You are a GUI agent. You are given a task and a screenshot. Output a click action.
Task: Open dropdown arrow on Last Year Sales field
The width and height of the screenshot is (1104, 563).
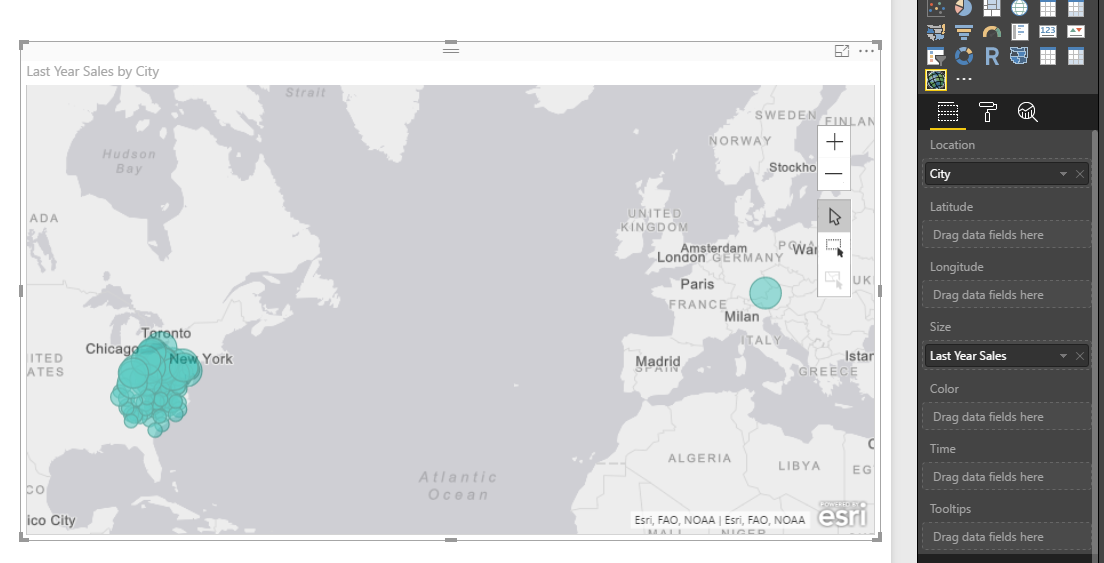pos(1063,356)
